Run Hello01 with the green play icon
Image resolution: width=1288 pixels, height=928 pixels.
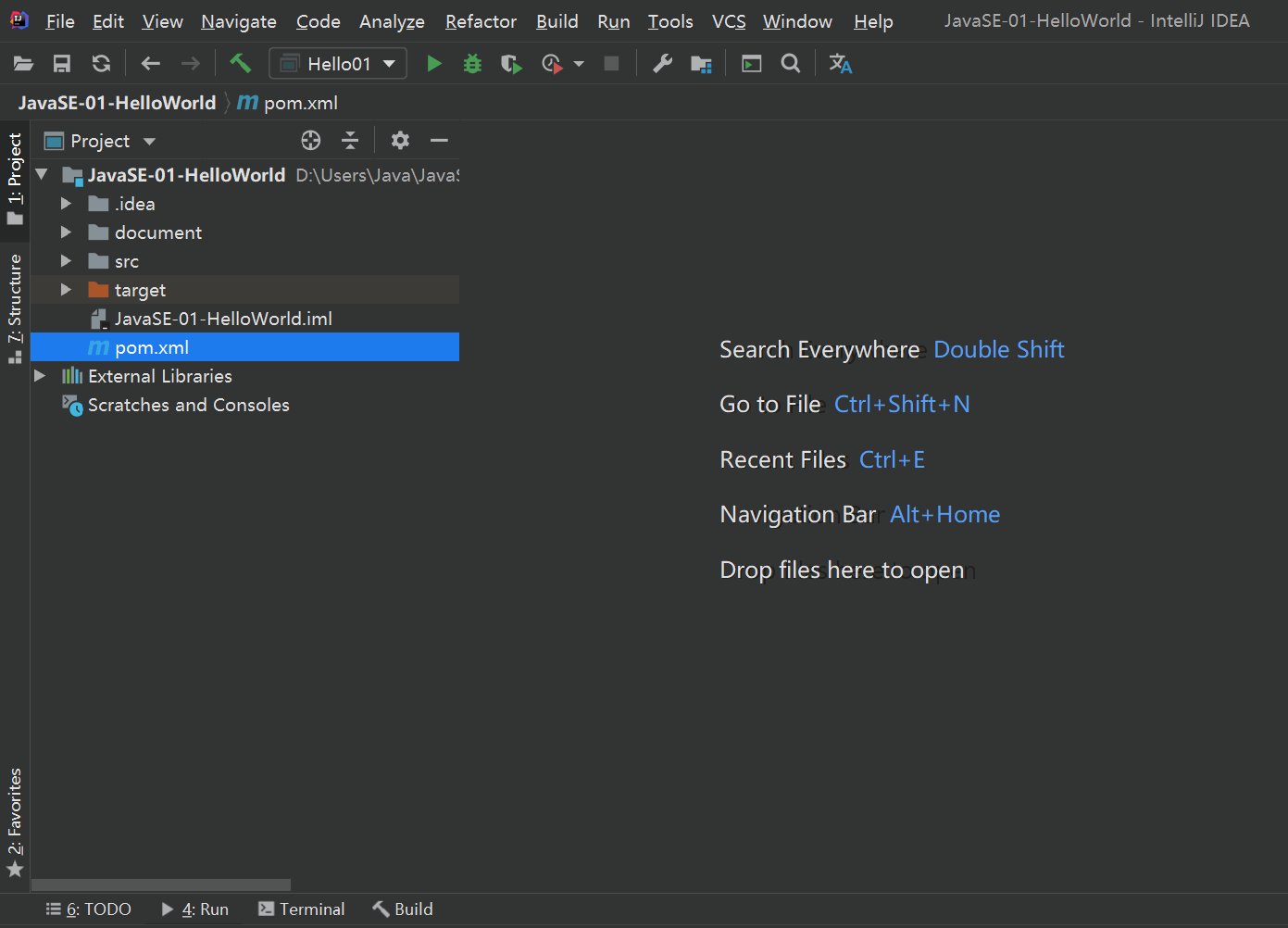tap(433, 64)
